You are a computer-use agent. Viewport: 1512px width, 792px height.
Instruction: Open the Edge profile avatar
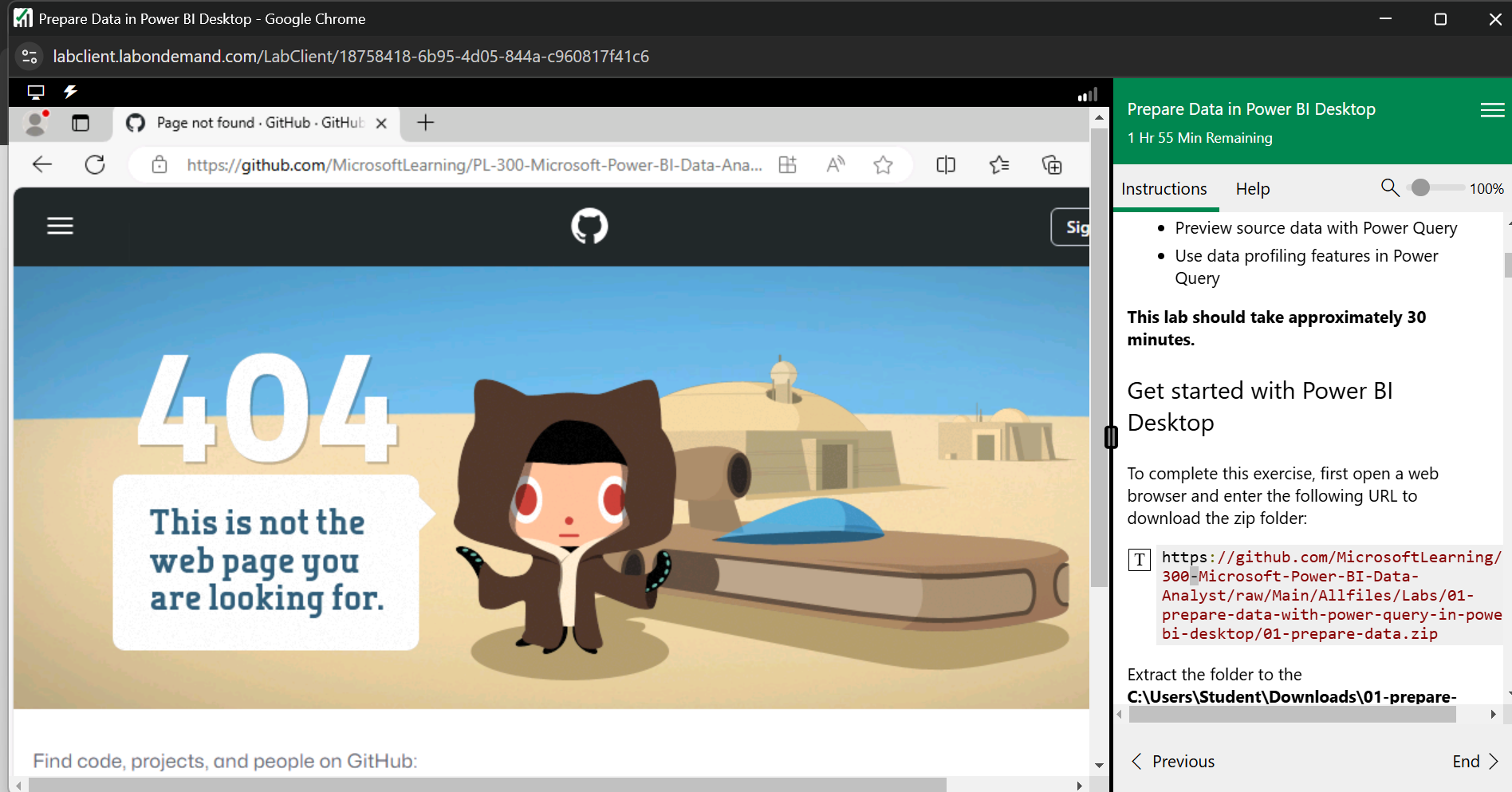click(x=35, y=123)
